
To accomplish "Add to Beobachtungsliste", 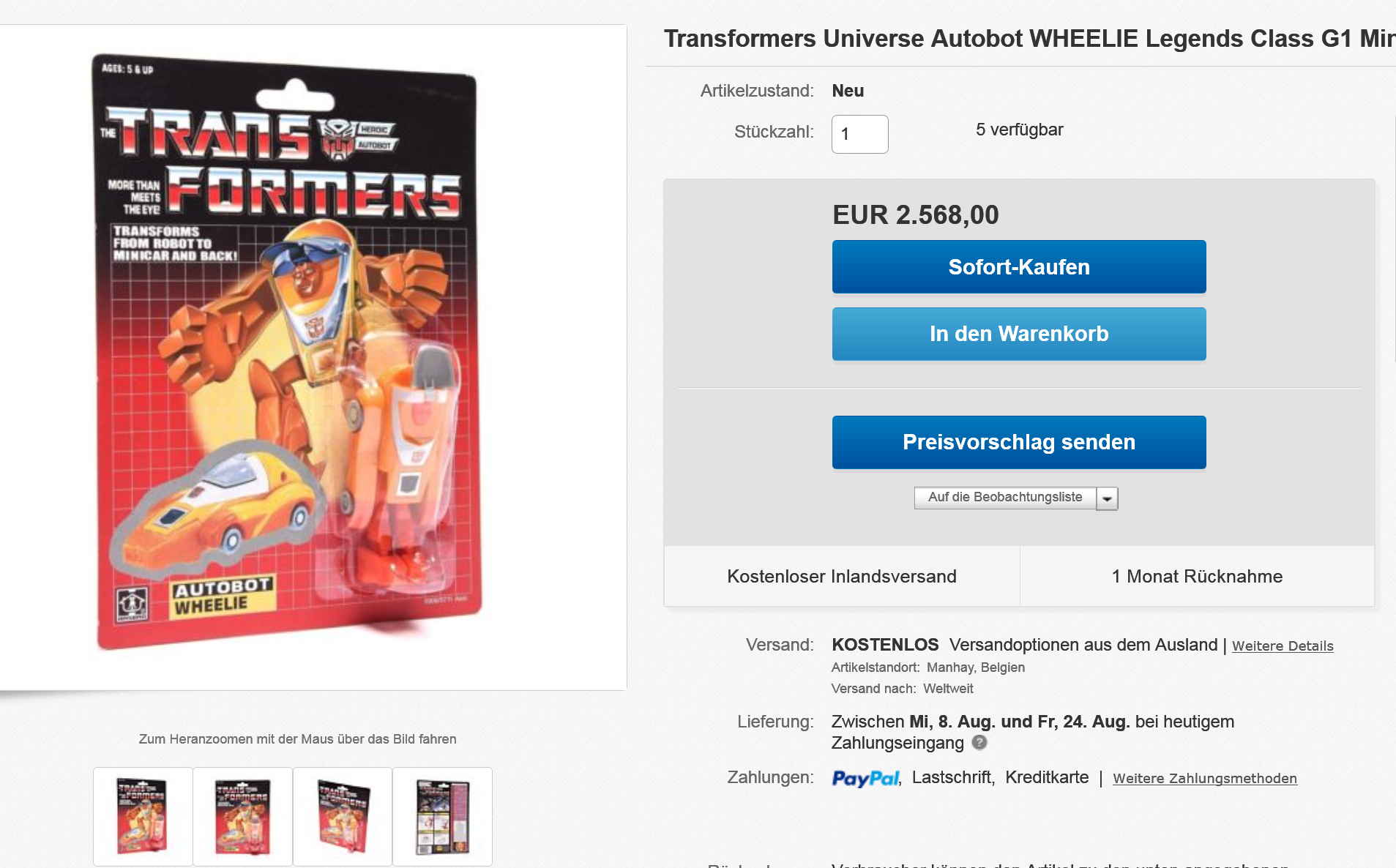I will coord(1004,498).
